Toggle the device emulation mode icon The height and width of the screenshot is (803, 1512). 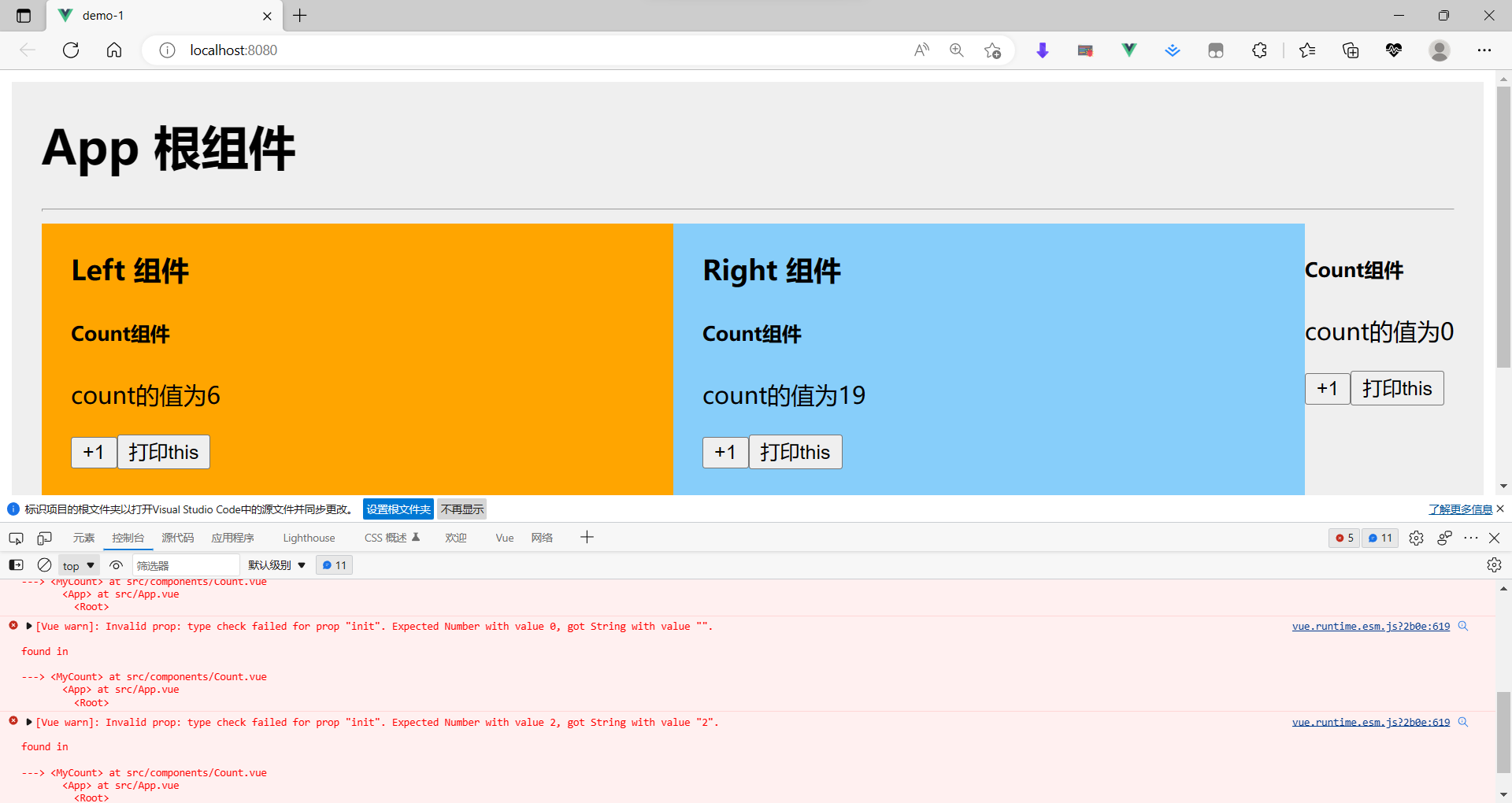[x=44, y=538]
